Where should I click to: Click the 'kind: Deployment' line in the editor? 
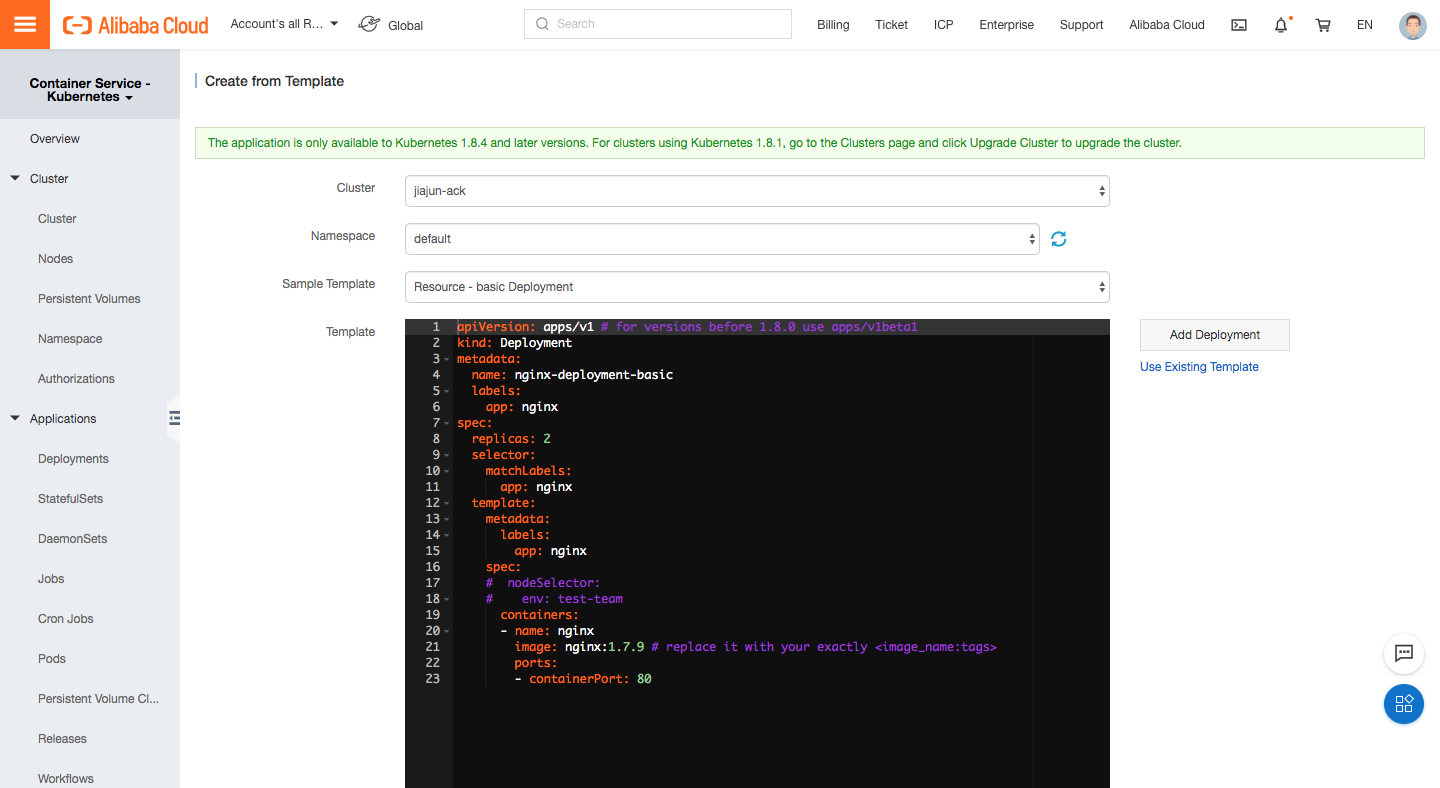(514, 343)
